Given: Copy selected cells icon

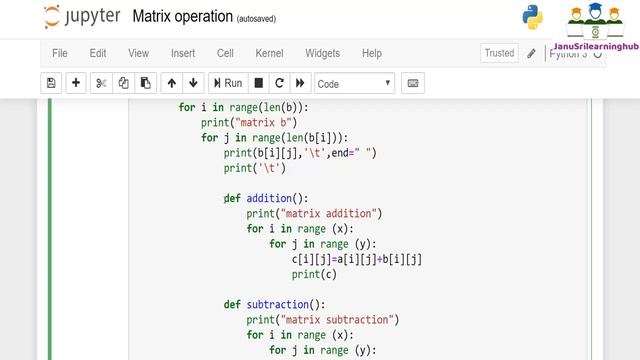Looking at the screenshot, I should tap(123, 83).
